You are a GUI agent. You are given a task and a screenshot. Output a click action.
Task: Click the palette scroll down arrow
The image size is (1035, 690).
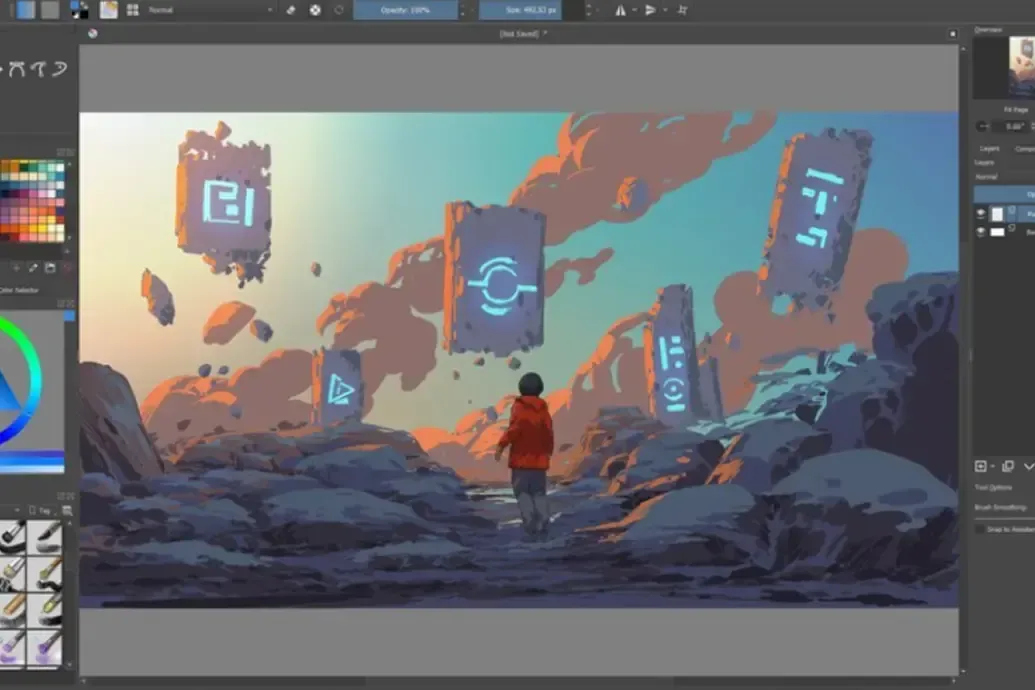coord(69,238)
